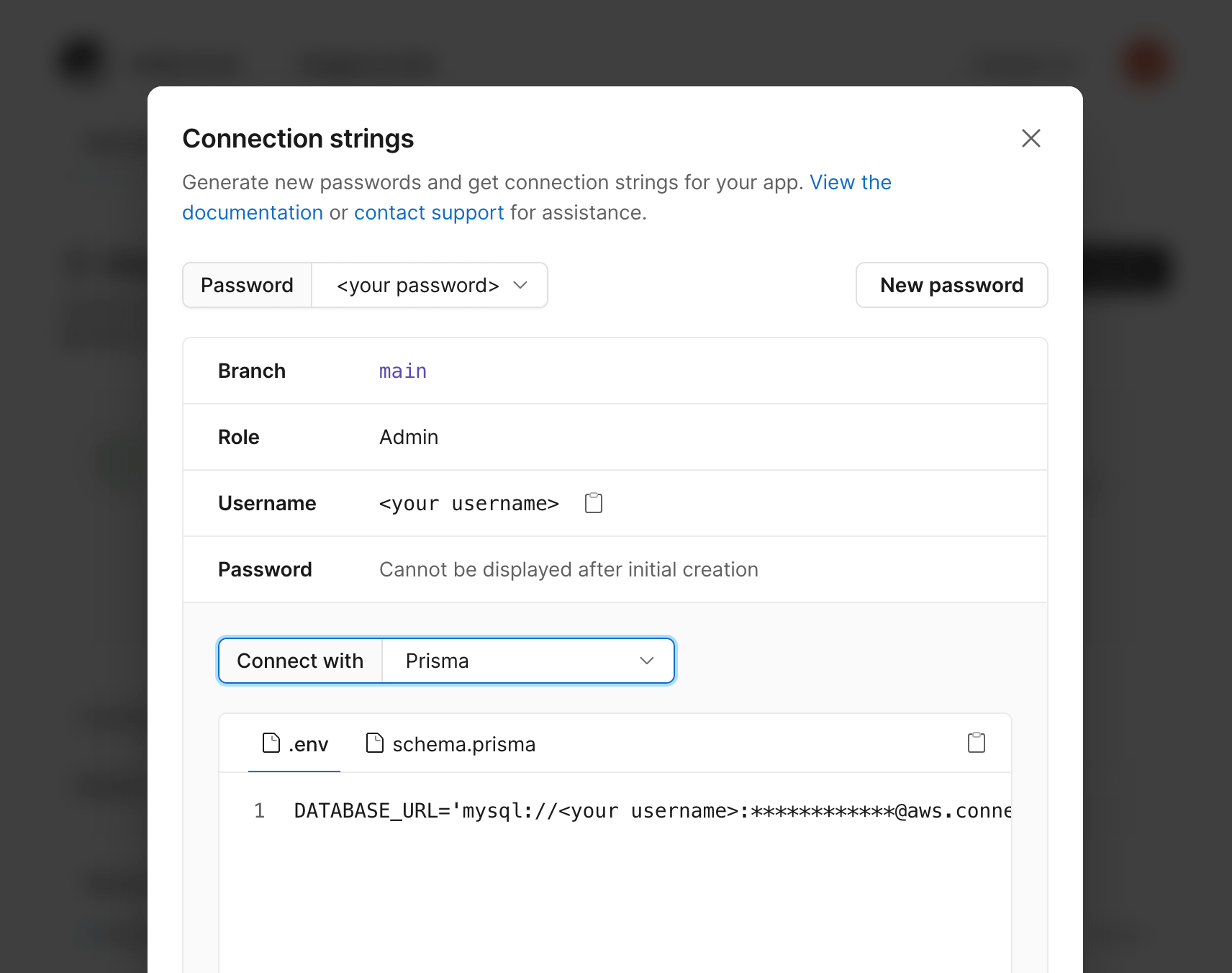The height and width of the screenshot is (973, 1232).
Task: Switch to the schema.prisma tab
Action: (463, 743)
